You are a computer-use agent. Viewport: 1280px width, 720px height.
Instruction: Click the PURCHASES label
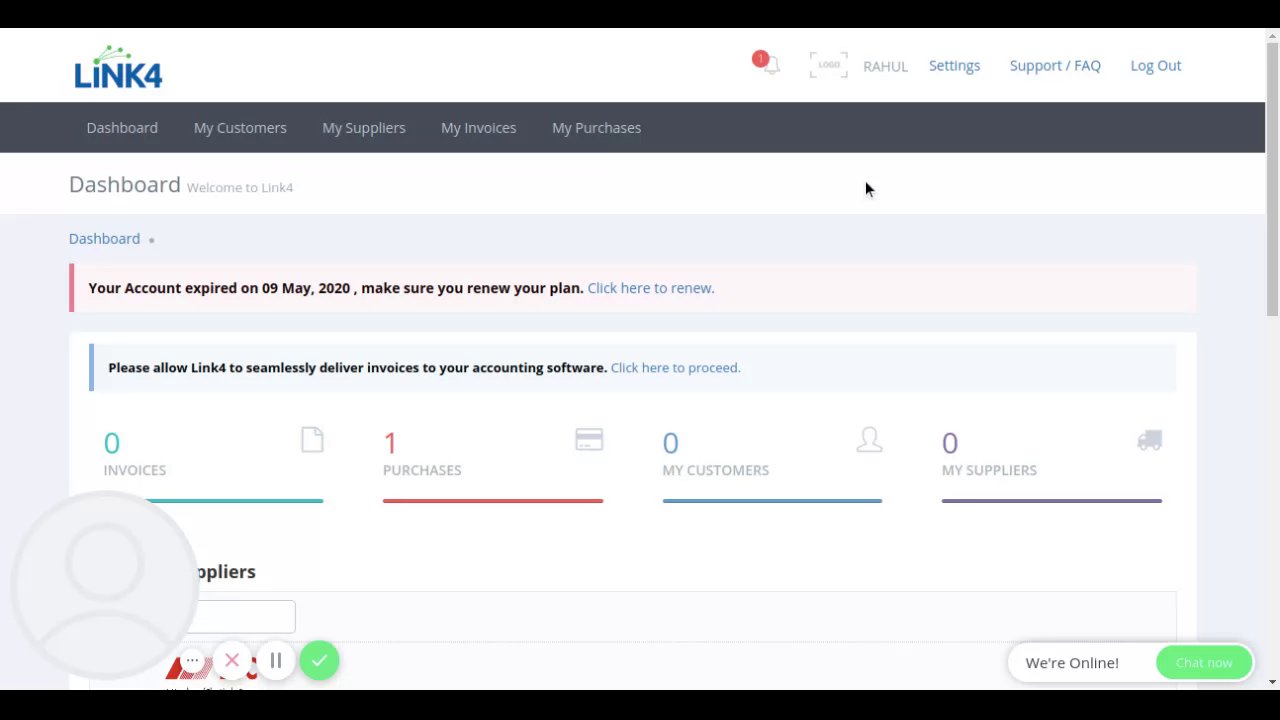(x=422, y=470)
